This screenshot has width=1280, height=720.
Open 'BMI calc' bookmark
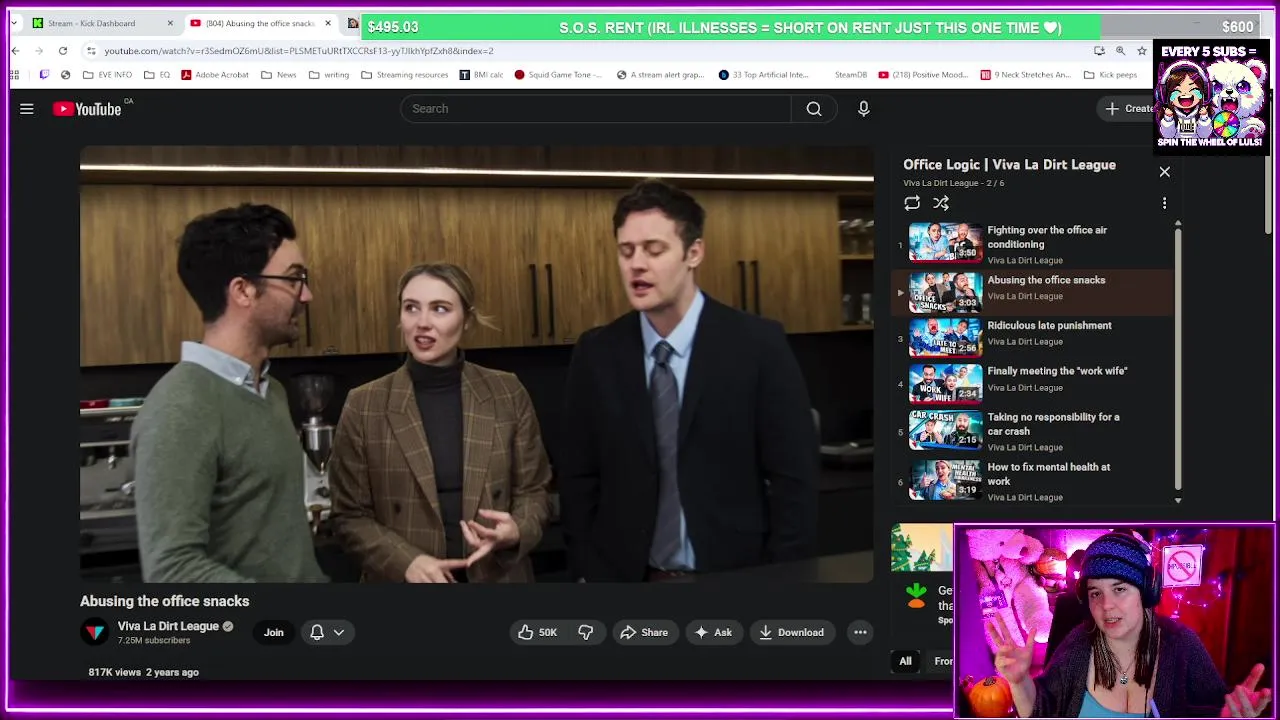[x=482, y=75]
